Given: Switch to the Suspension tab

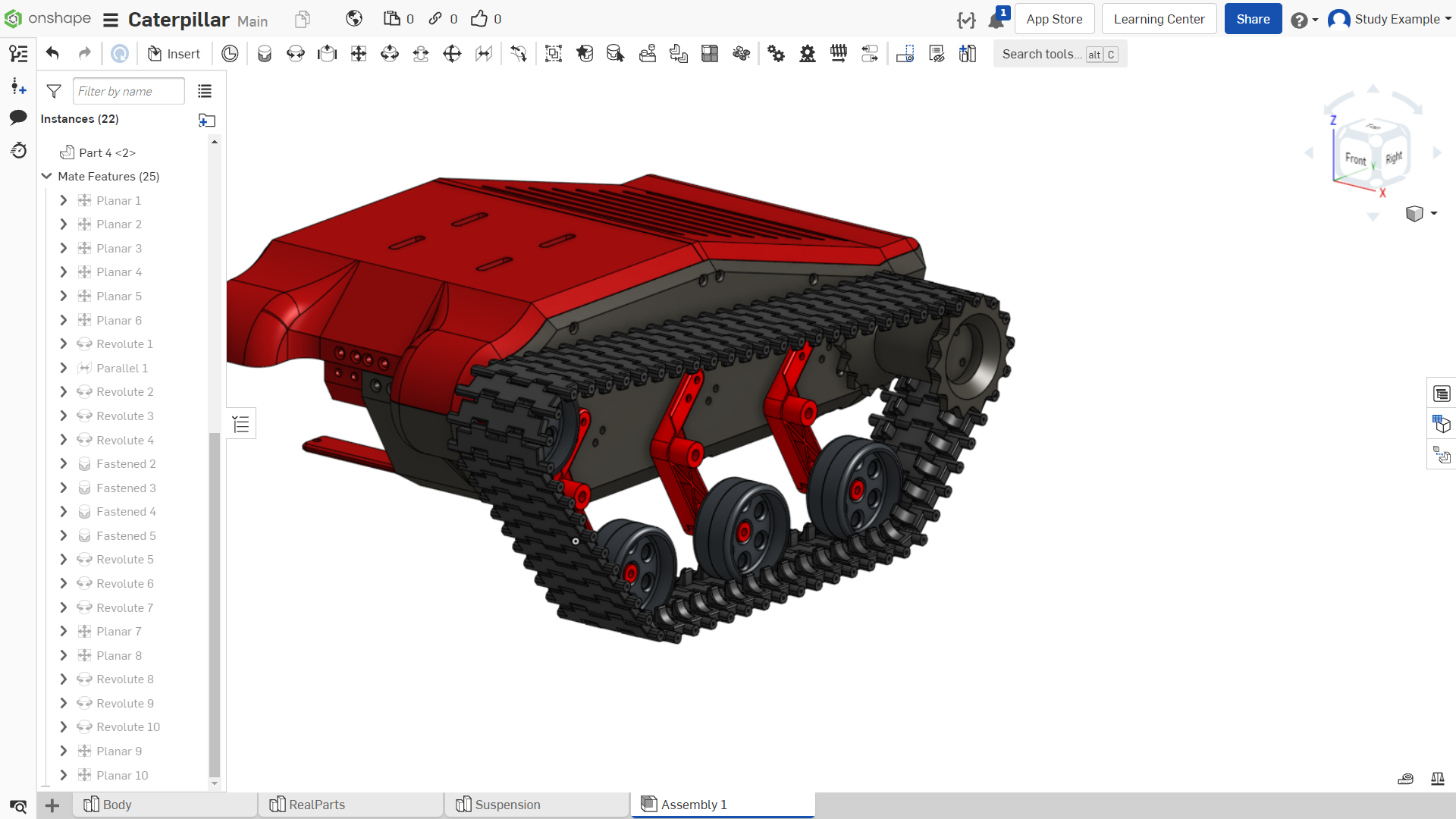Looking at the screenshot, I should (538, 805).
